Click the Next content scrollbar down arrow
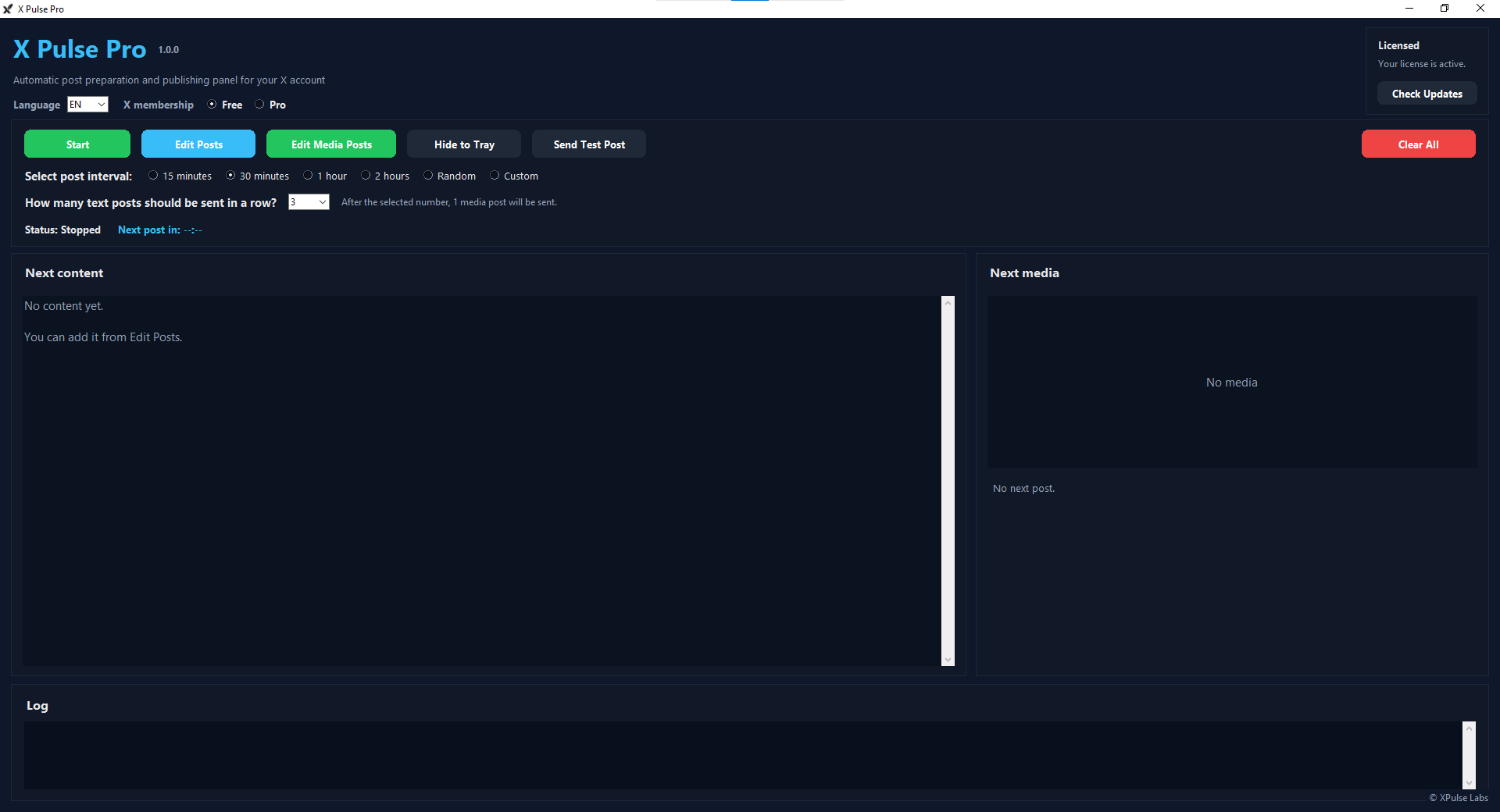 [x=948, y=660]
